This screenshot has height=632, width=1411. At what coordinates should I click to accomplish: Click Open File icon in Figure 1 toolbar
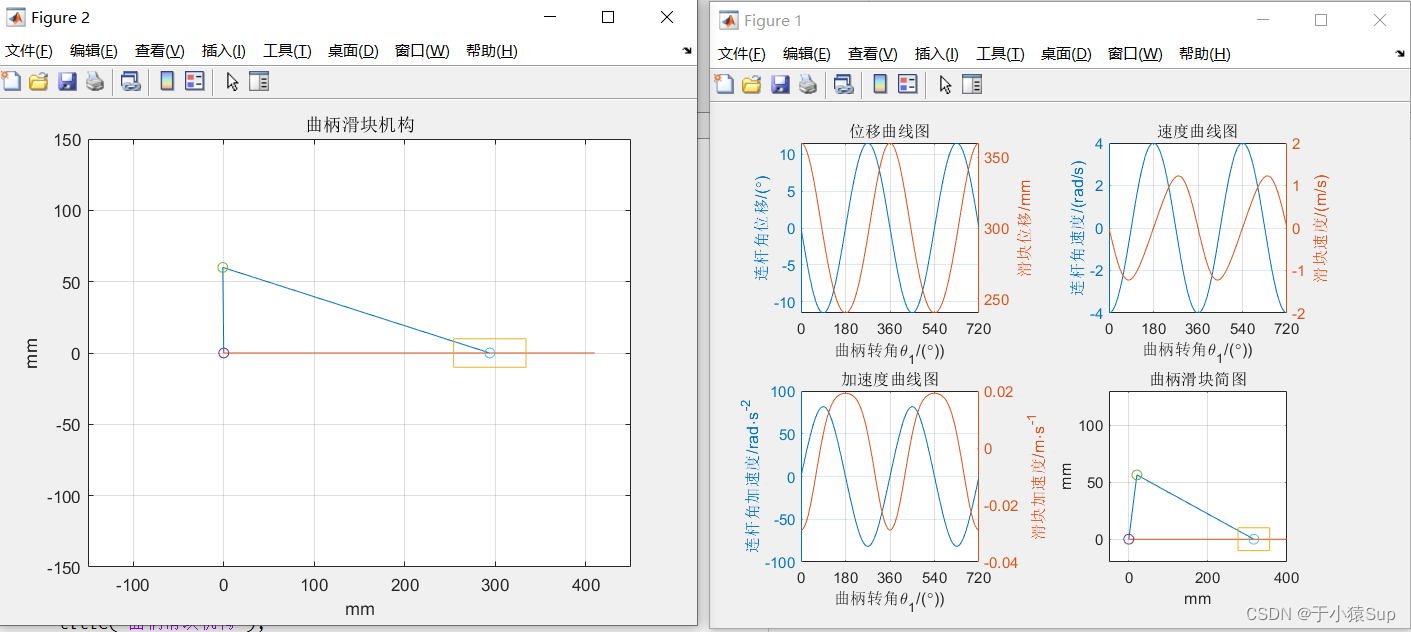coord(752,84)
